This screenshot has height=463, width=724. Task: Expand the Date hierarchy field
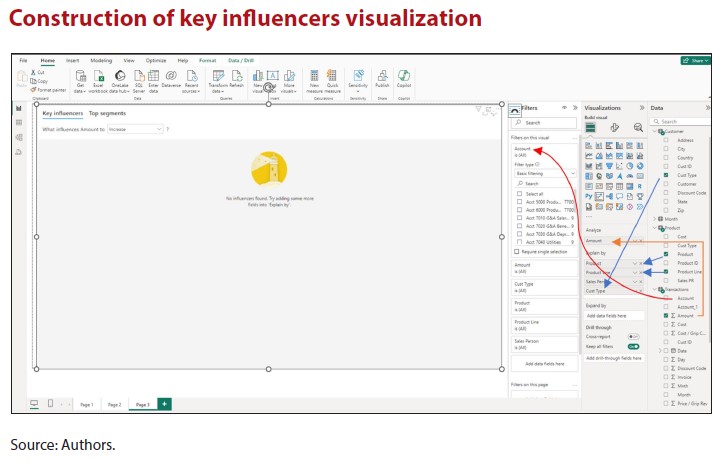tap(660, 351)
